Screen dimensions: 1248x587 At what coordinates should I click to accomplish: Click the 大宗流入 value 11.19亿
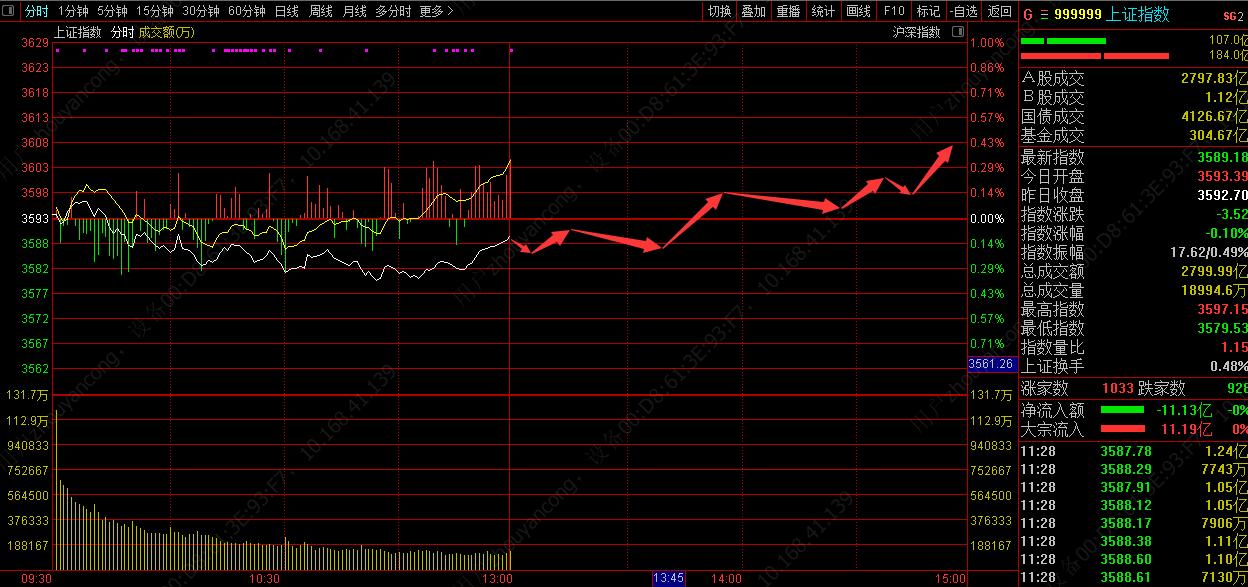tap(1186, 429)
